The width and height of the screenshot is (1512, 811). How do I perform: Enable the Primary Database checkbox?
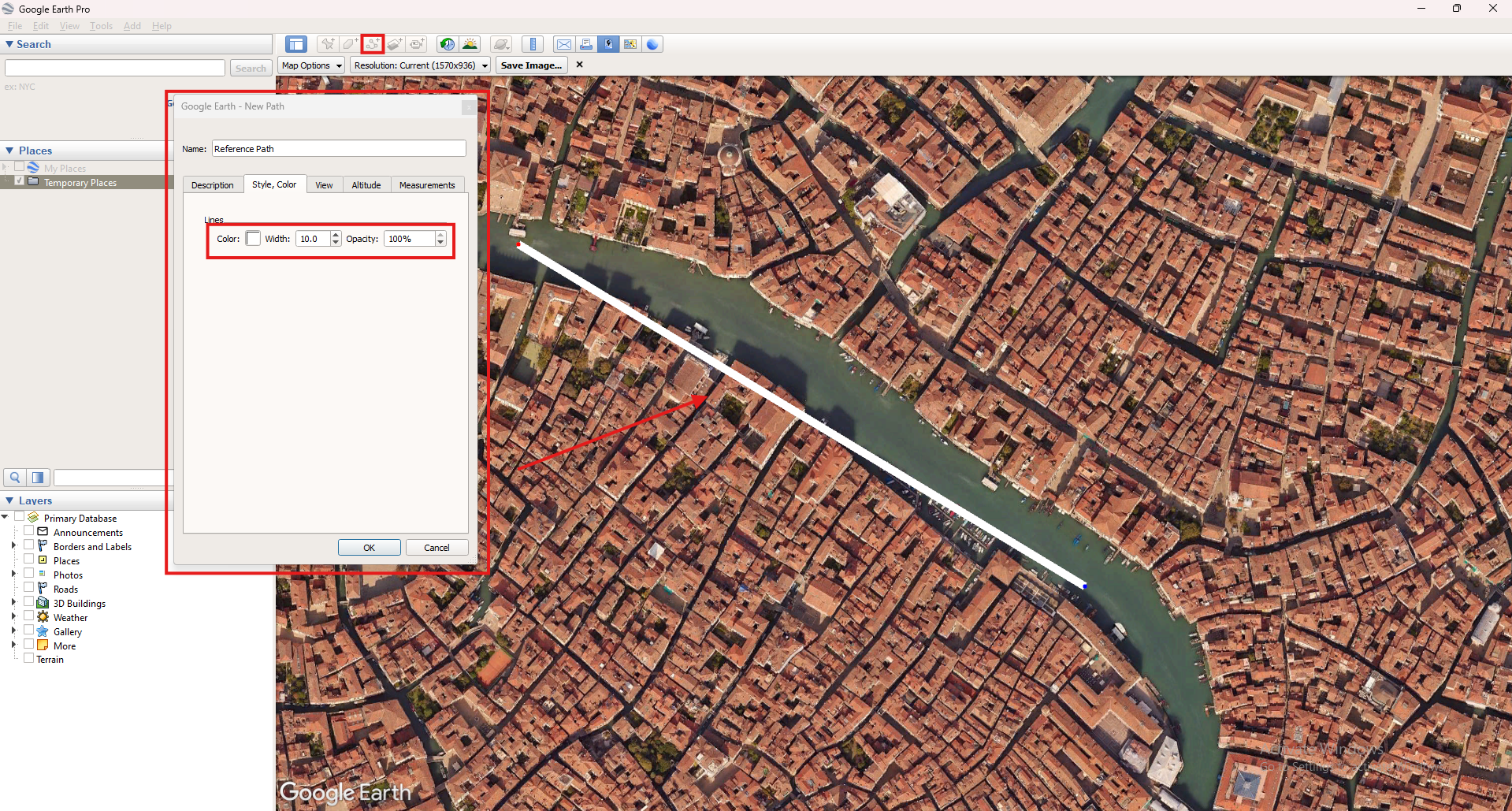pyautogui.click(x=19, y=517)
